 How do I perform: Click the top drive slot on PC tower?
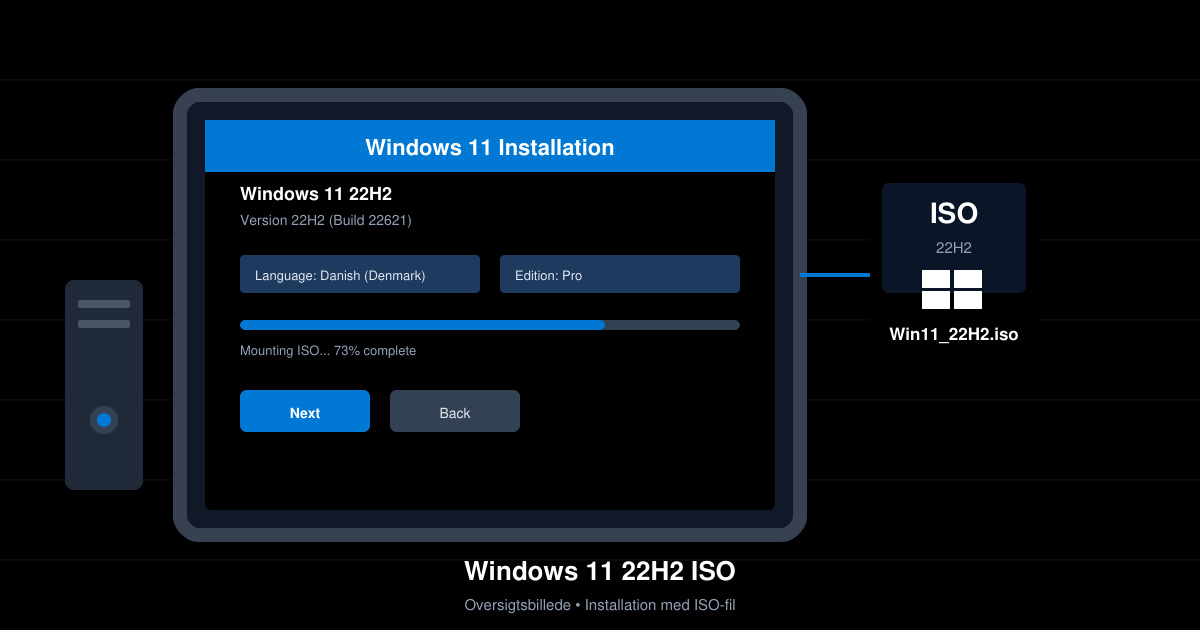(x=104, y=304)
